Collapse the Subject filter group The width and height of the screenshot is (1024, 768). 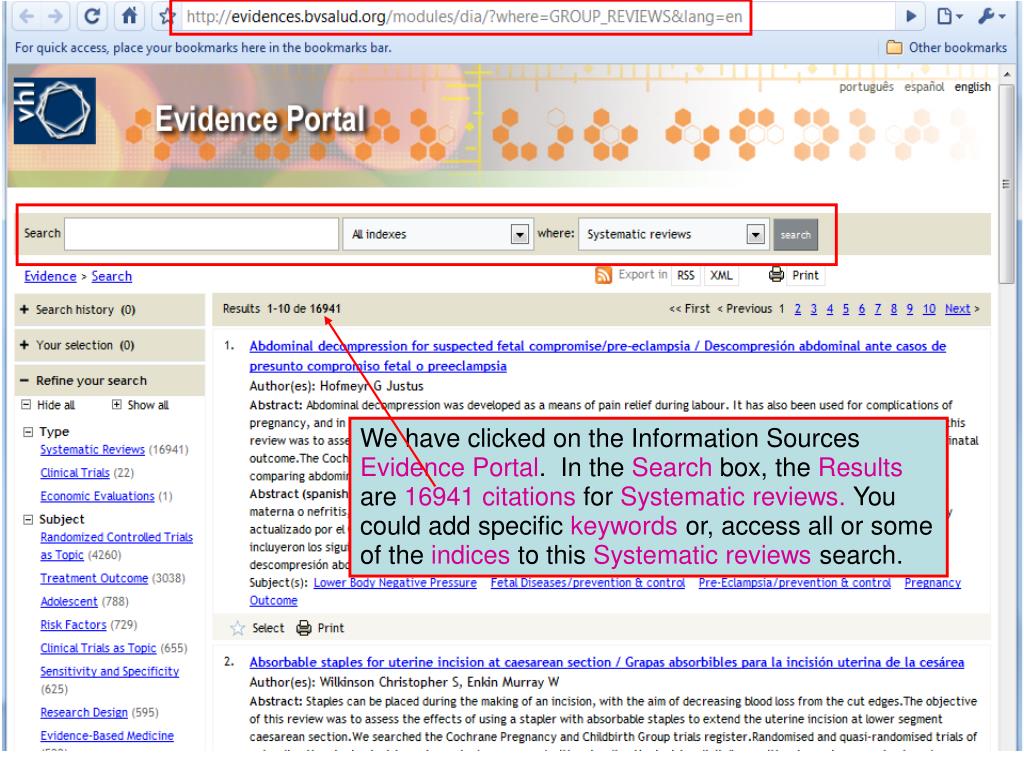(x=27, y=520)
